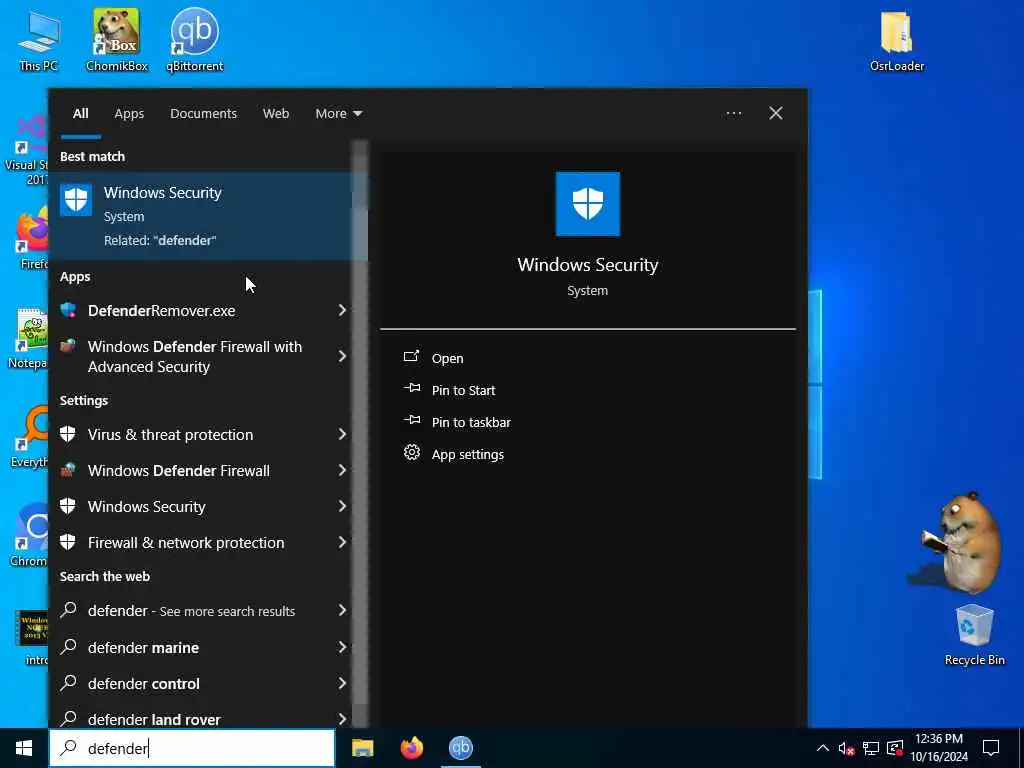The width and height of the screenshot is (1024, 768).
Task: Click the large Windows Security shield tile
Action: tap(587, 204)
